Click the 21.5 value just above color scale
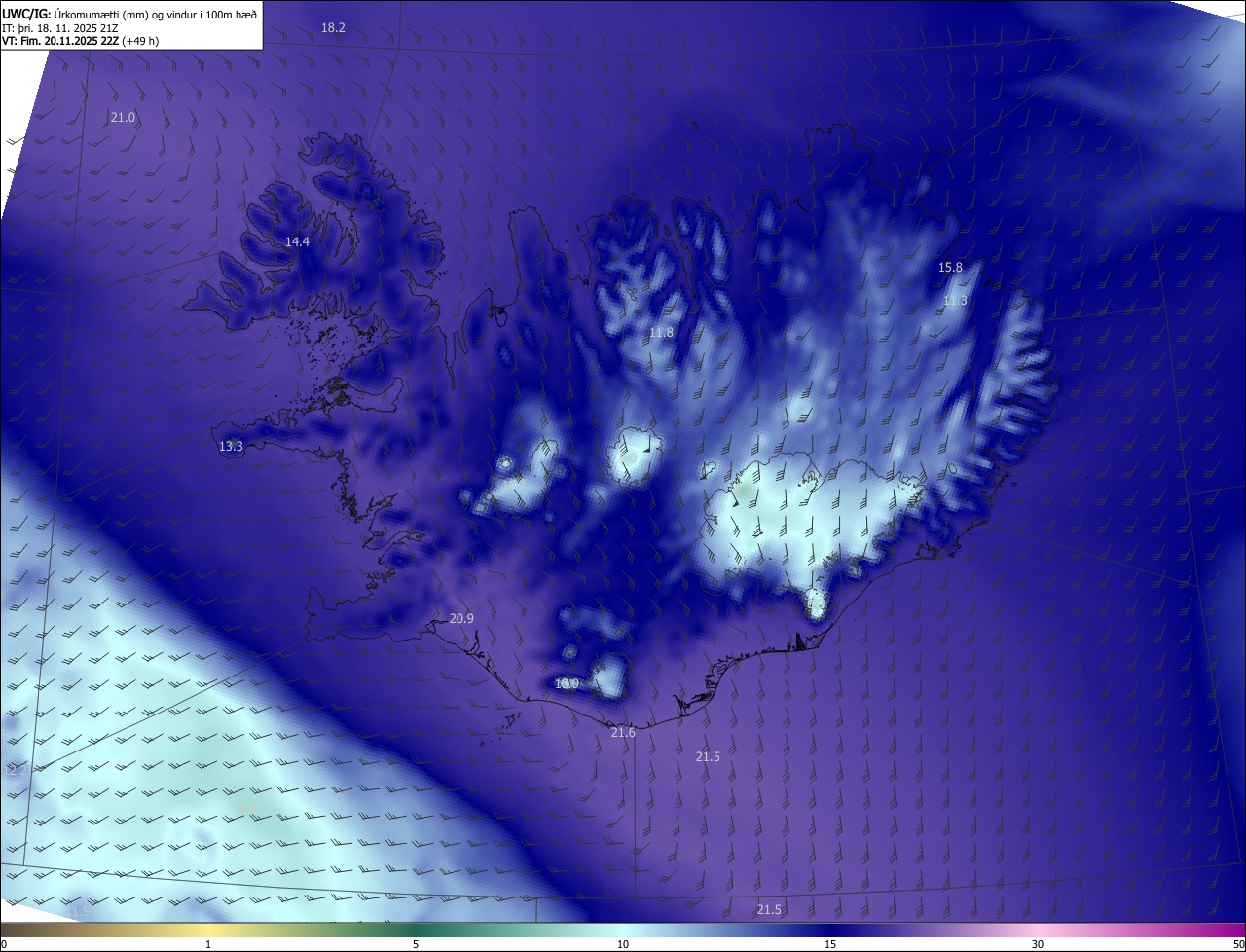This screenshot has width=1246, height=952. (x=769, y=910)
